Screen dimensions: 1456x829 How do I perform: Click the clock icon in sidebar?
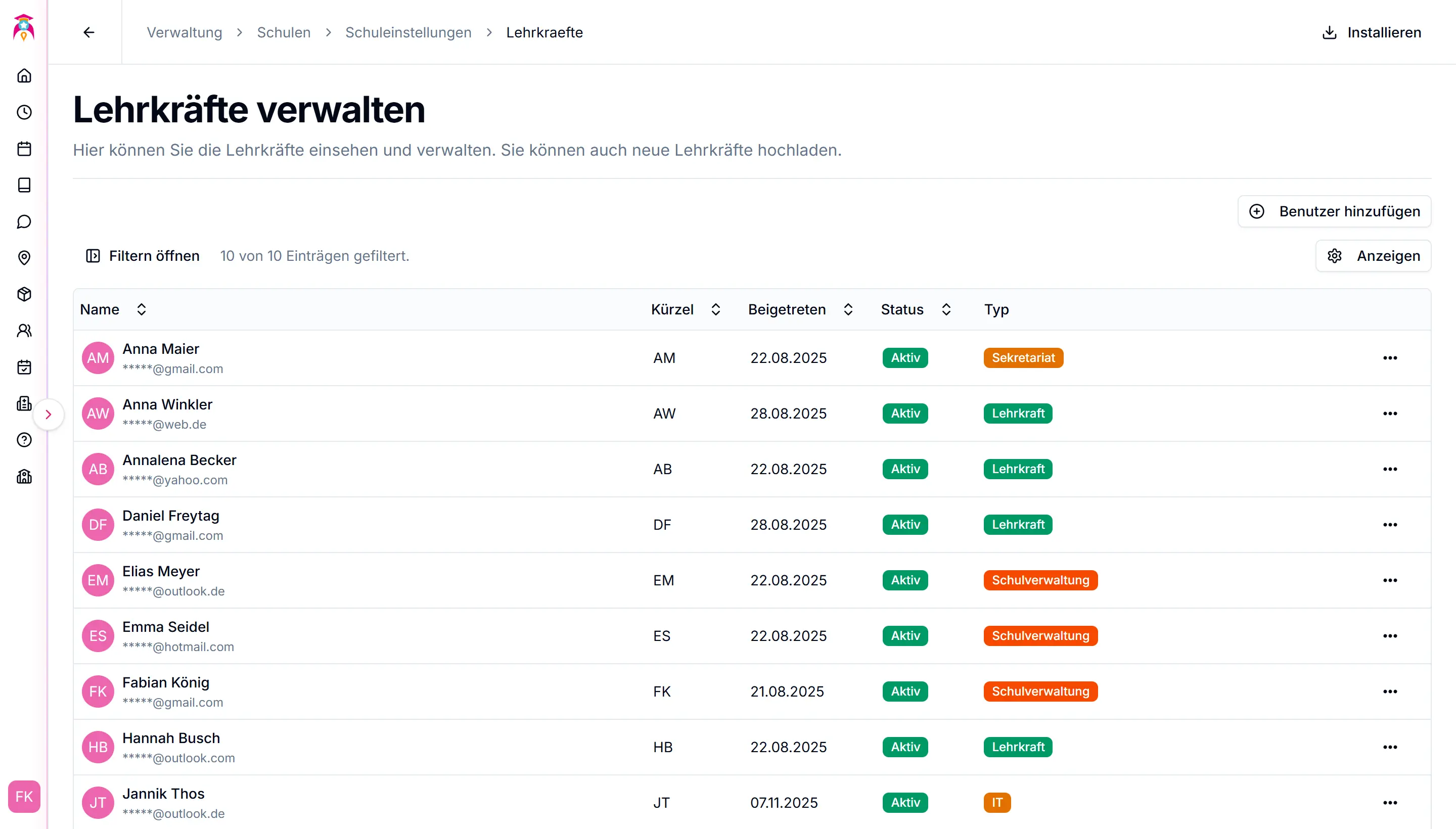(24, 112)
